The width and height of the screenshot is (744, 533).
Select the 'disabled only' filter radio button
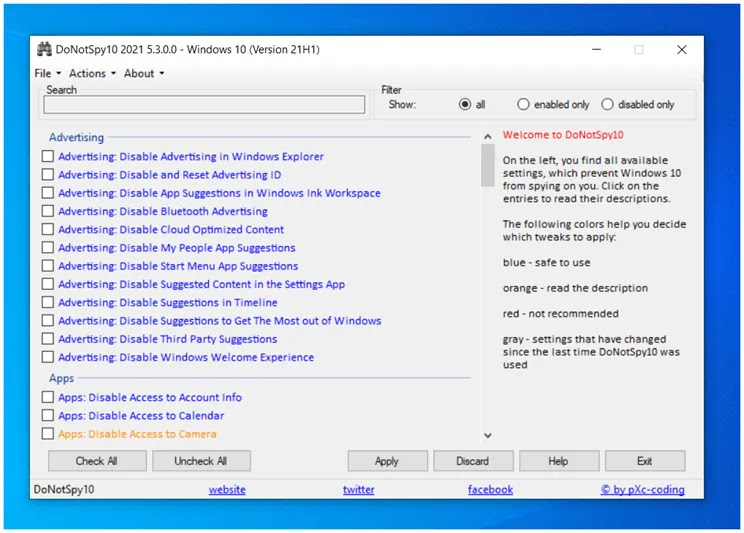(607, 104)
